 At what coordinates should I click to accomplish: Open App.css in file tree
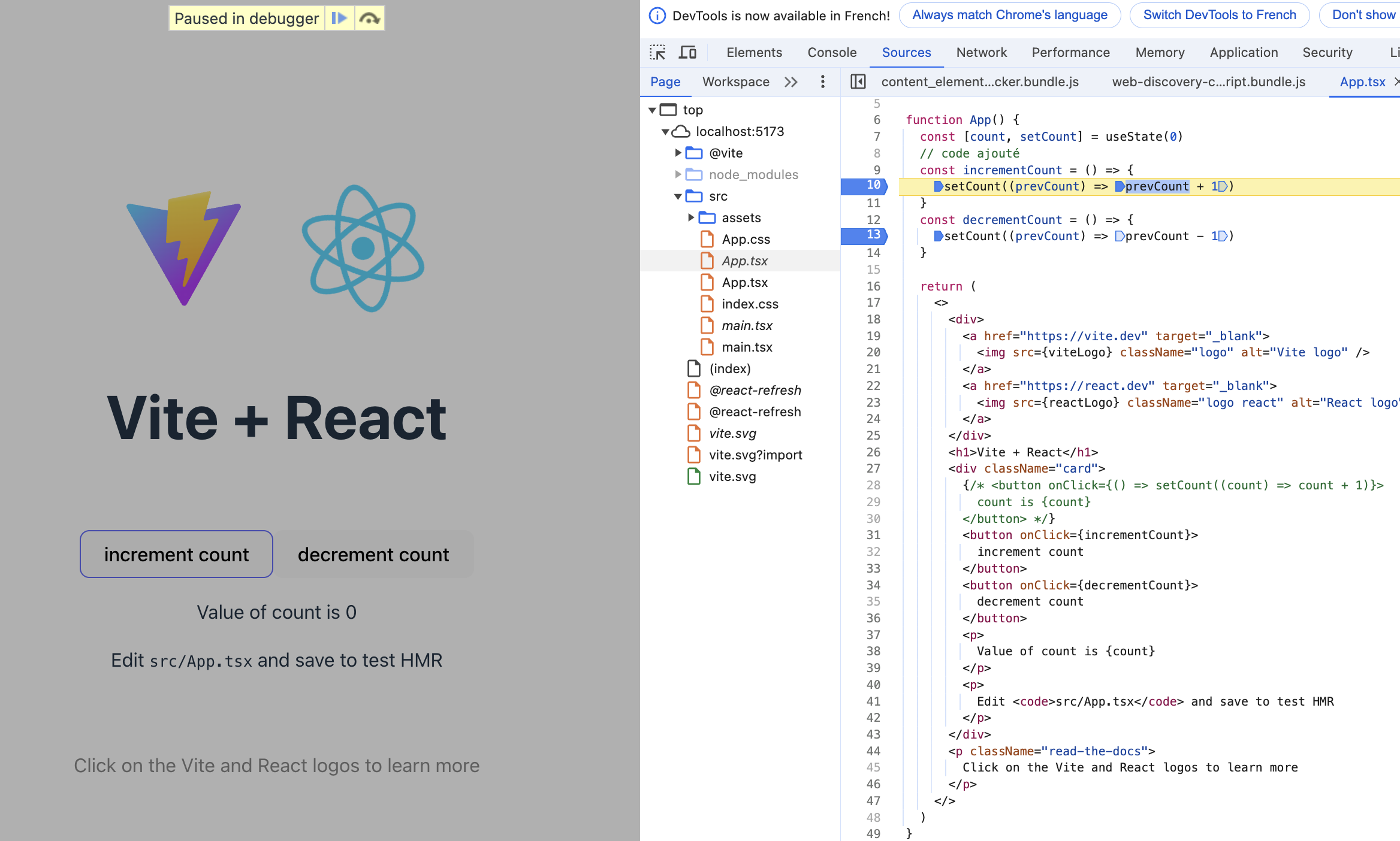[746, 240]
